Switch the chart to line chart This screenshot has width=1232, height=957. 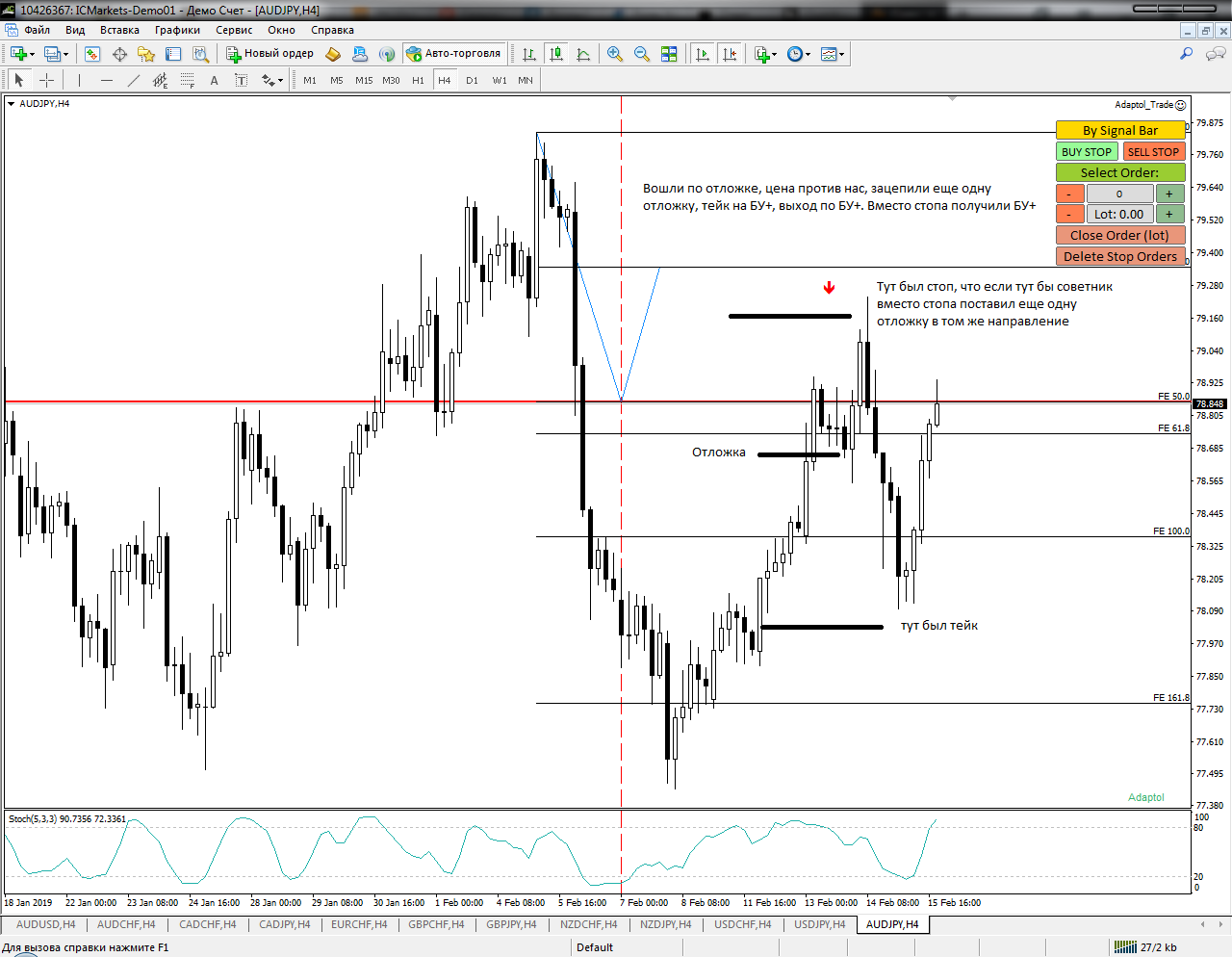click(583, 54)
